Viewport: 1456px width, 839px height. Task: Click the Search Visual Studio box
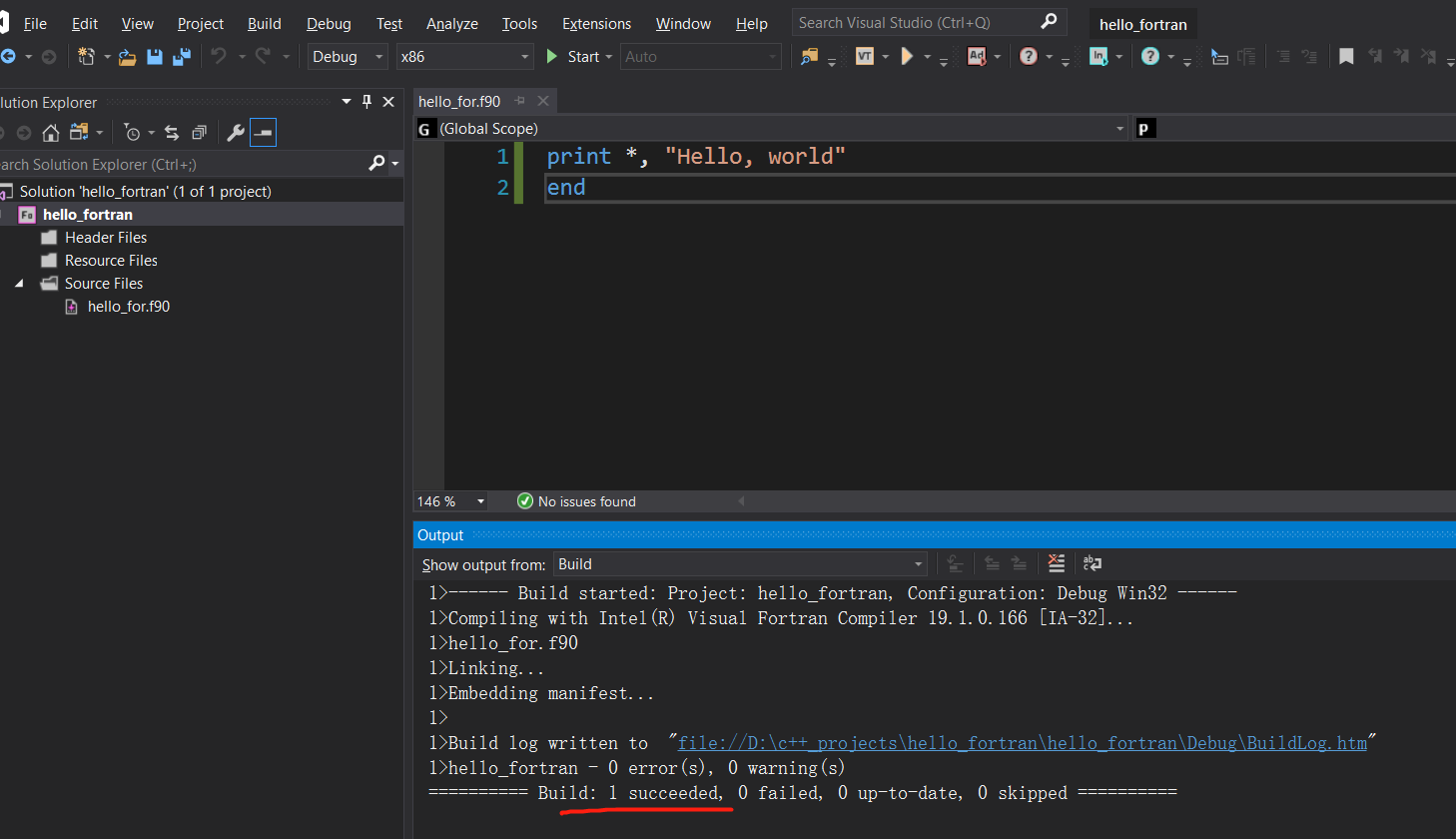[929, 22]
